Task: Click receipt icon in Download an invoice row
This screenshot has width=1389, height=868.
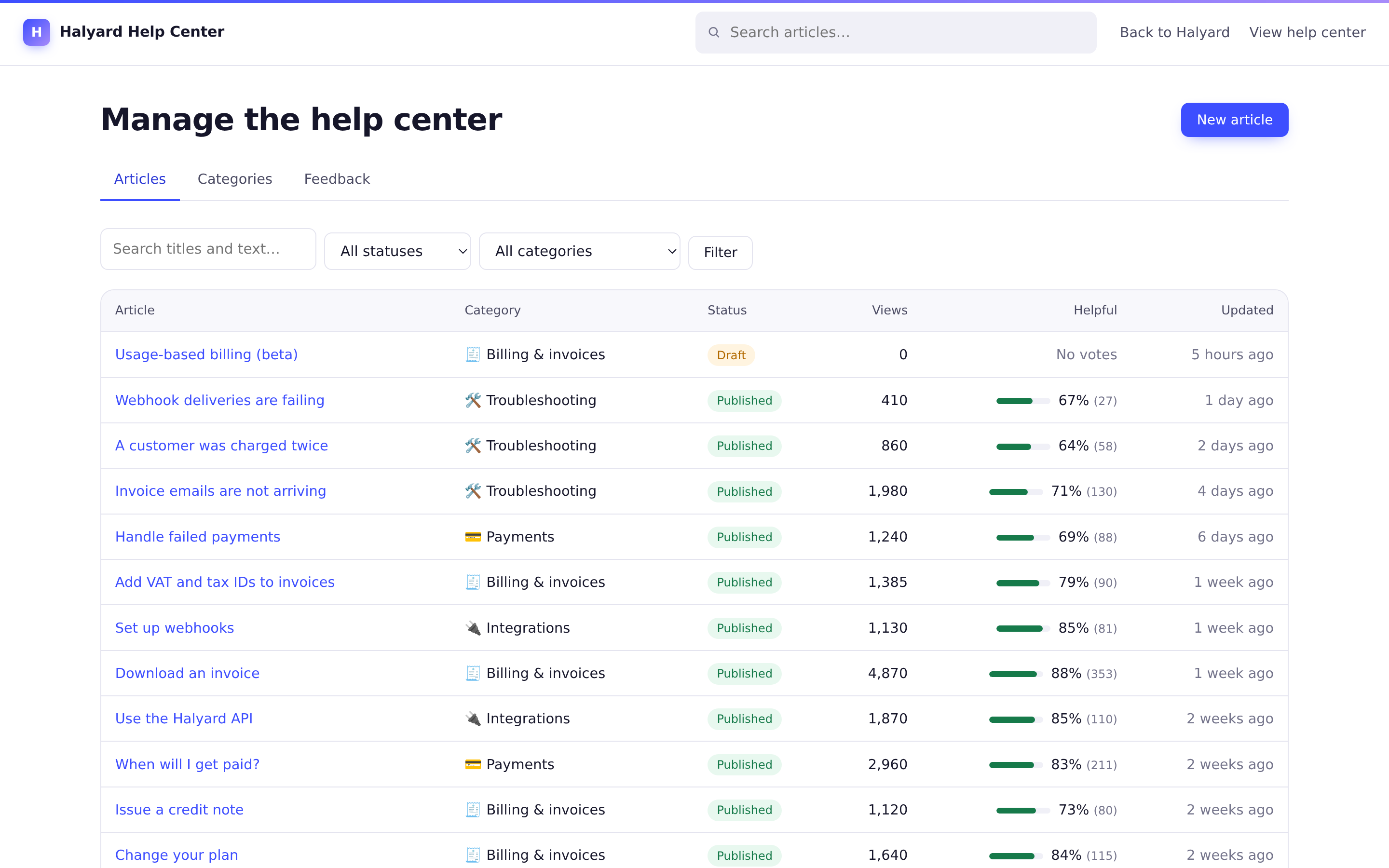Action: point(472,673)
